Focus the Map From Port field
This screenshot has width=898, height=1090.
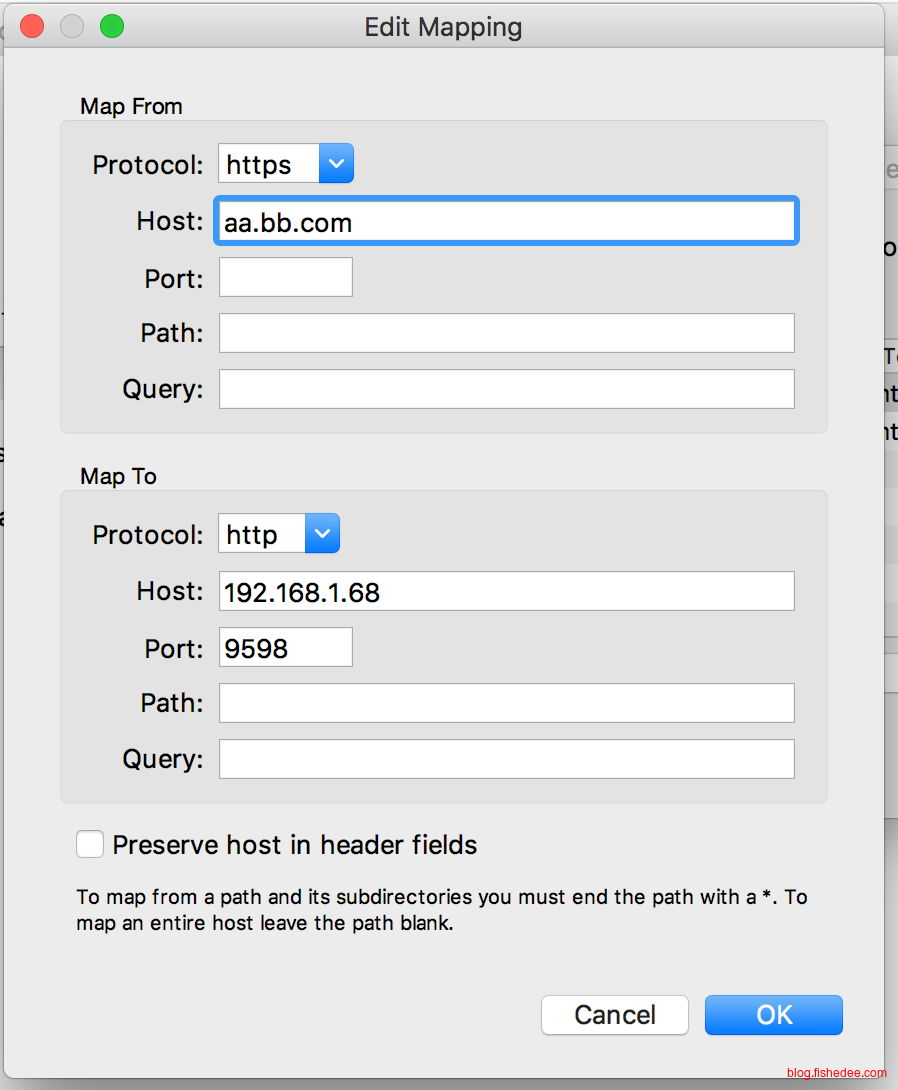(x=286, y=277)
